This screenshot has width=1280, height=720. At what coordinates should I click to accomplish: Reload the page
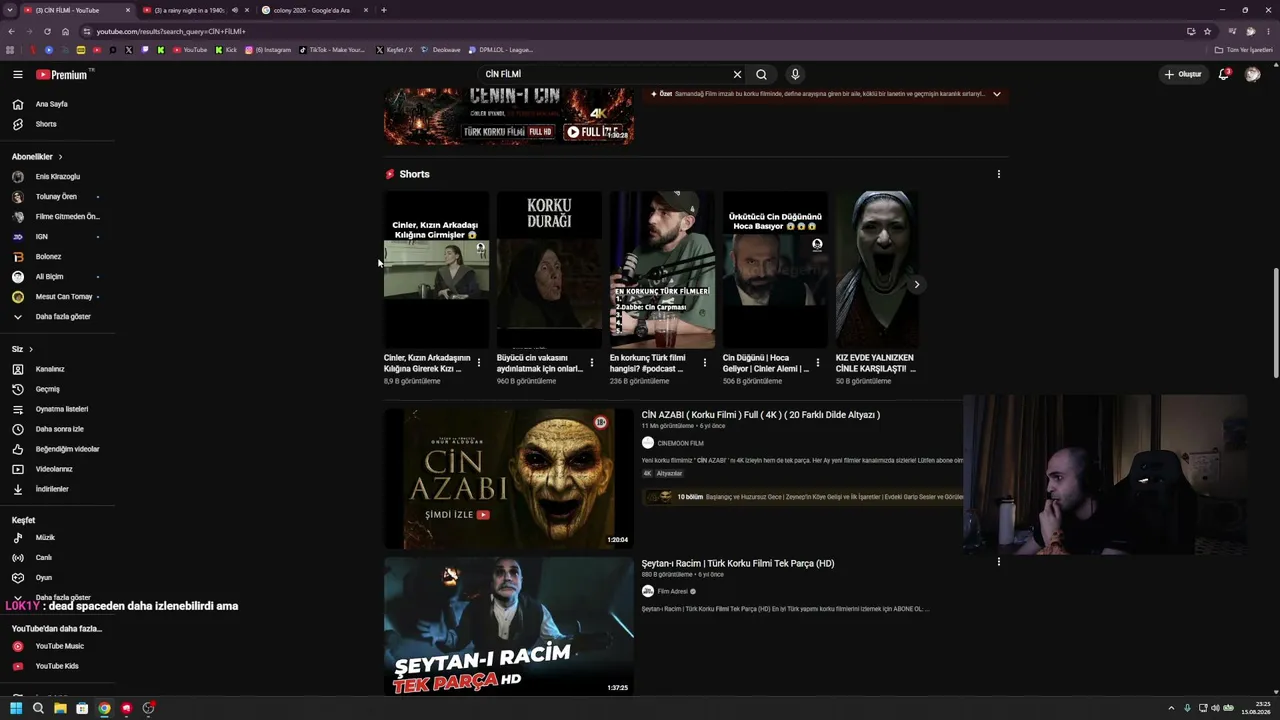[x=47, y=31]
